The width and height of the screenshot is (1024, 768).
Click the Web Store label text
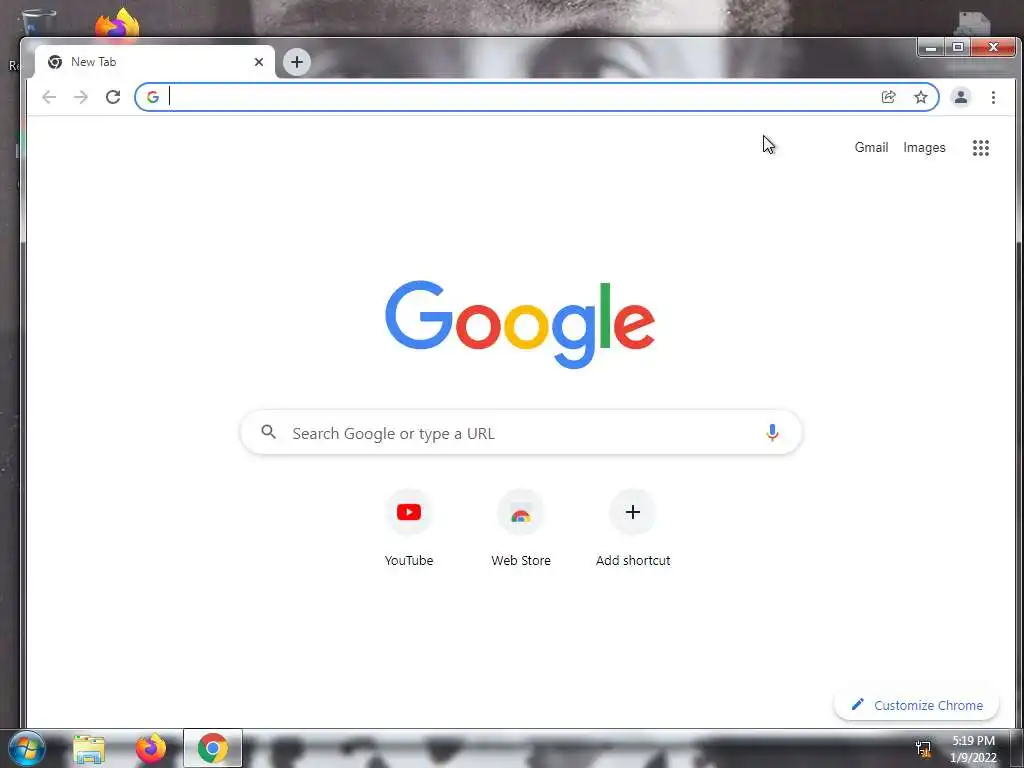pyautogui.click(x=520, y=560)
